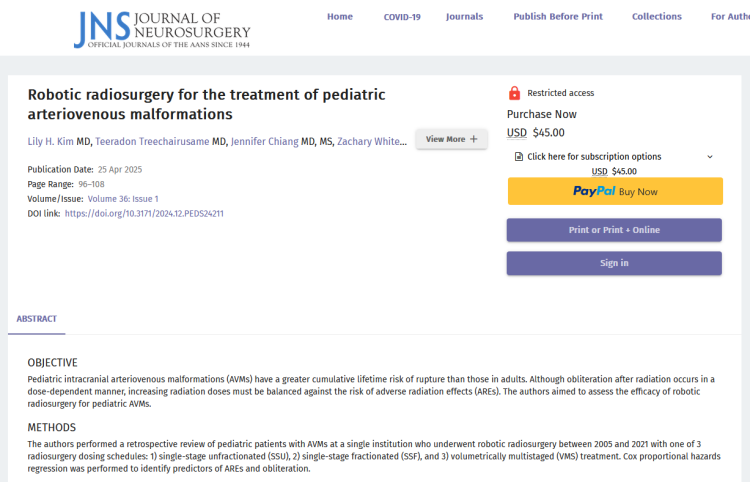Open Volume 36: Issue 1 link
Viewport: 750px width, 482px height.
(x=123, y=199)
